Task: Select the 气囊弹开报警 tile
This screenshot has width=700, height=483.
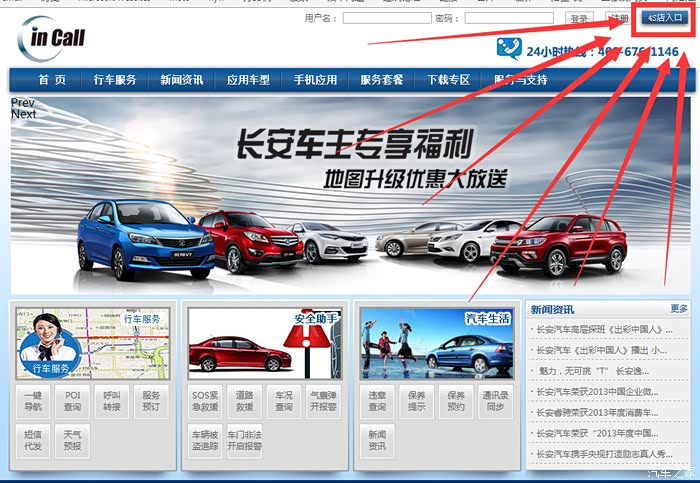Action: pos(323,401)
